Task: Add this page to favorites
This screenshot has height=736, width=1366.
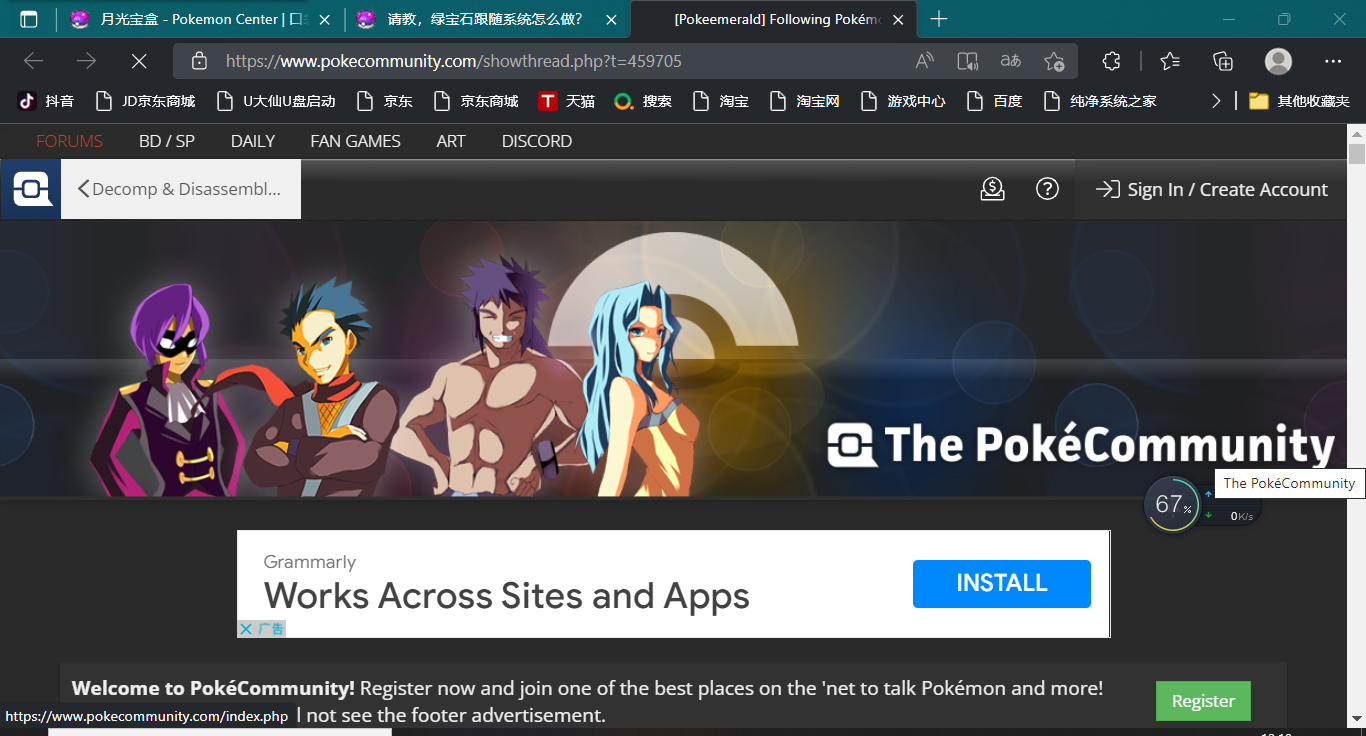Action: click(x=1054, y=61)
